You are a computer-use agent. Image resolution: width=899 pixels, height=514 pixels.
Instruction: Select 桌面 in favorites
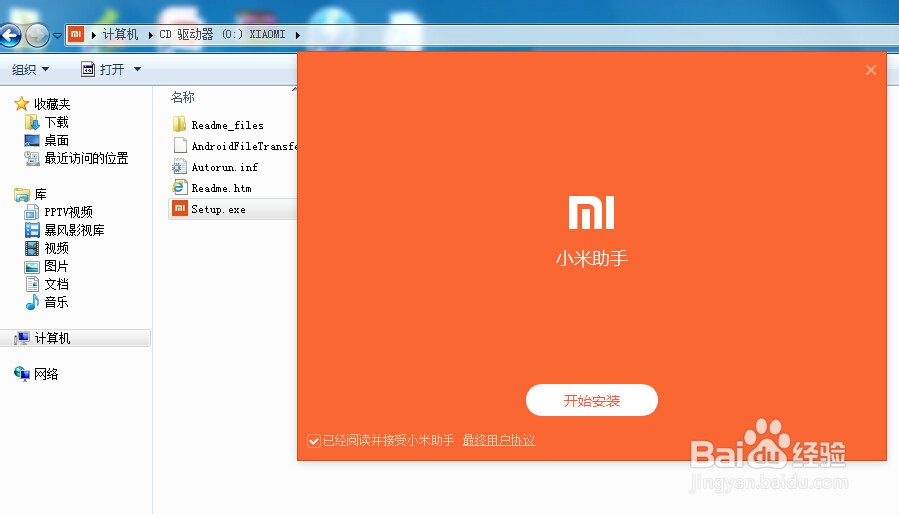[x=57, y=141]
